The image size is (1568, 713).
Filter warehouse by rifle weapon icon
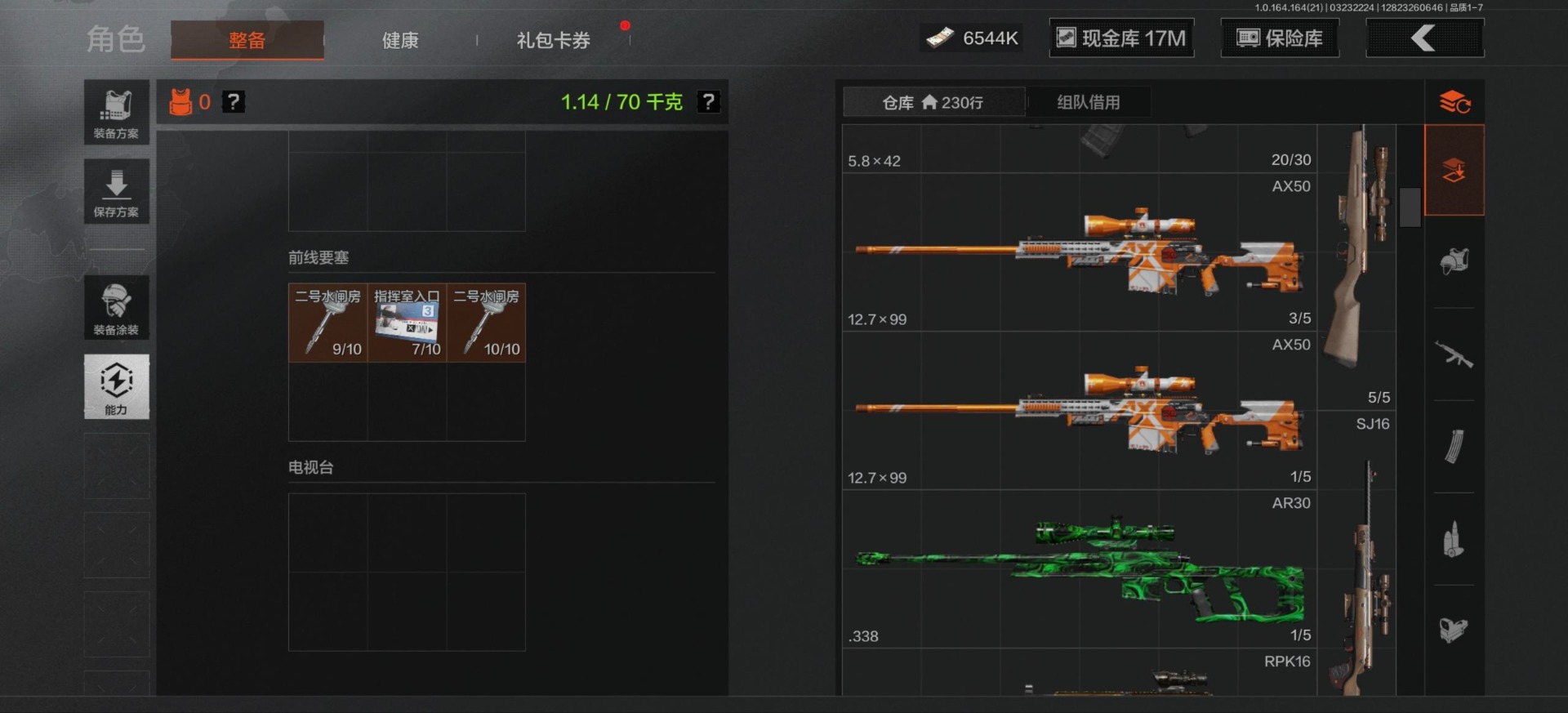[1454, 354]
